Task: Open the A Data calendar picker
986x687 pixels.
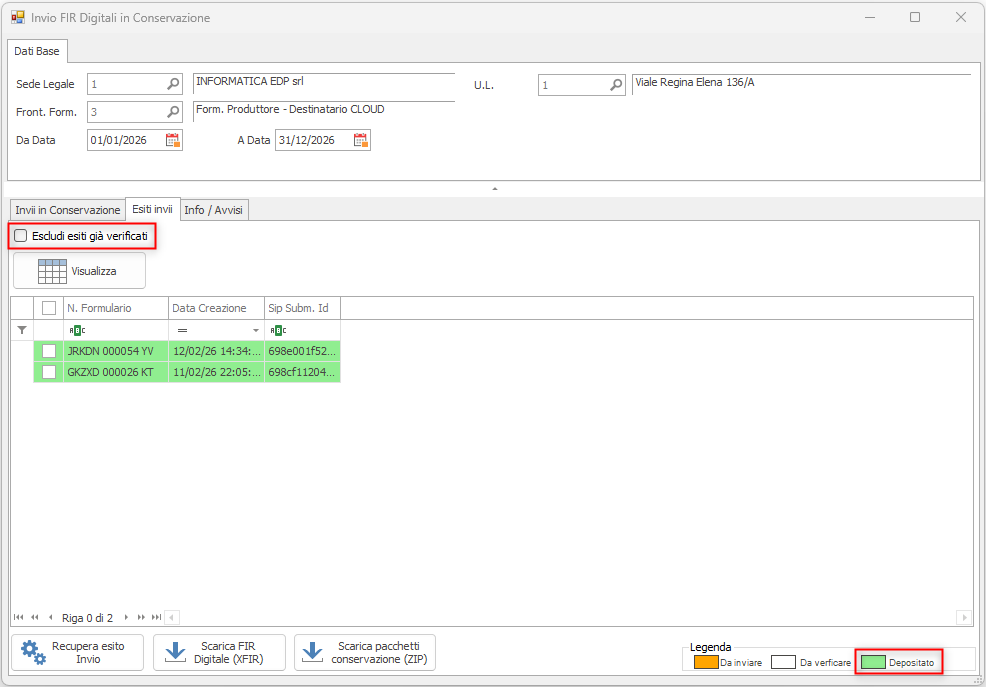Action: click(x=360, y=141)
